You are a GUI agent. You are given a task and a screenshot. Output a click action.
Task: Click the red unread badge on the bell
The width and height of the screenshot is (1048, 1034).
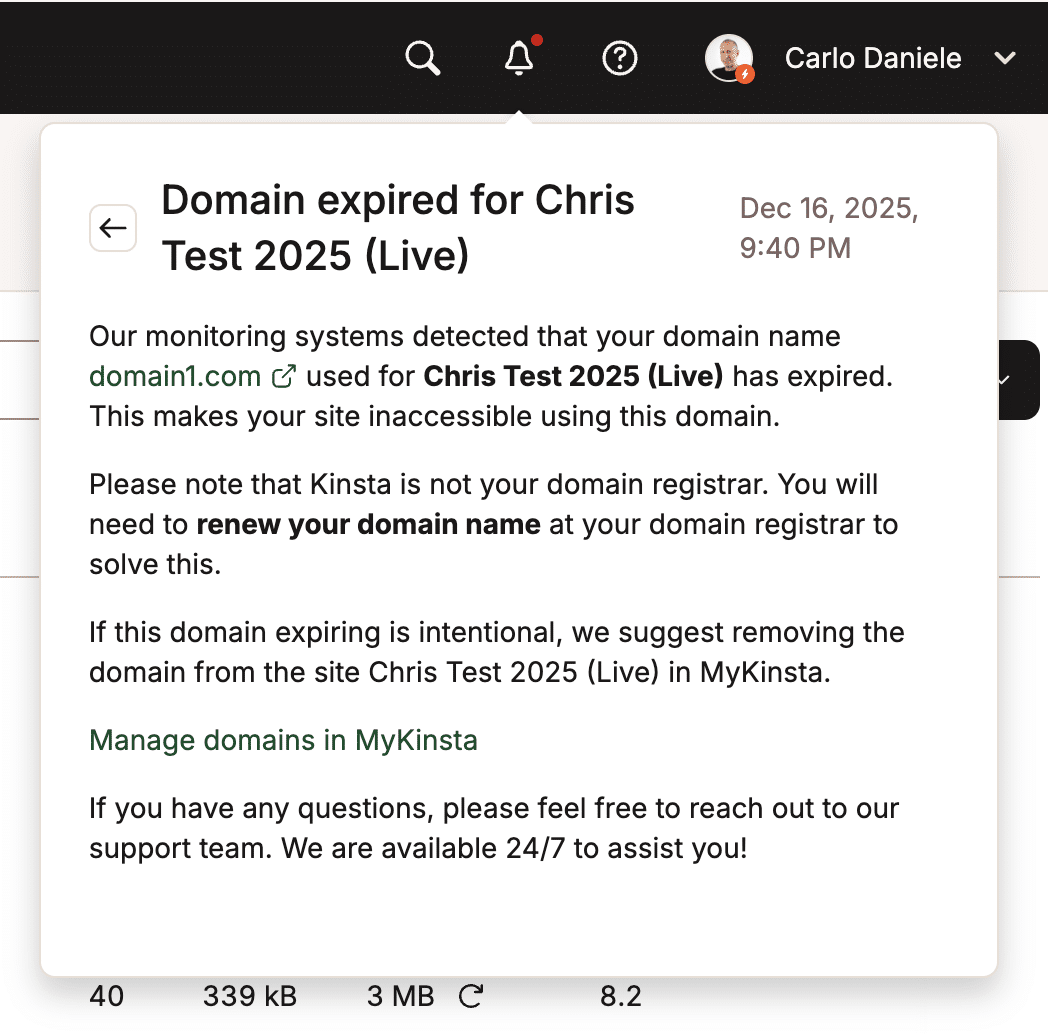point(538,41)
